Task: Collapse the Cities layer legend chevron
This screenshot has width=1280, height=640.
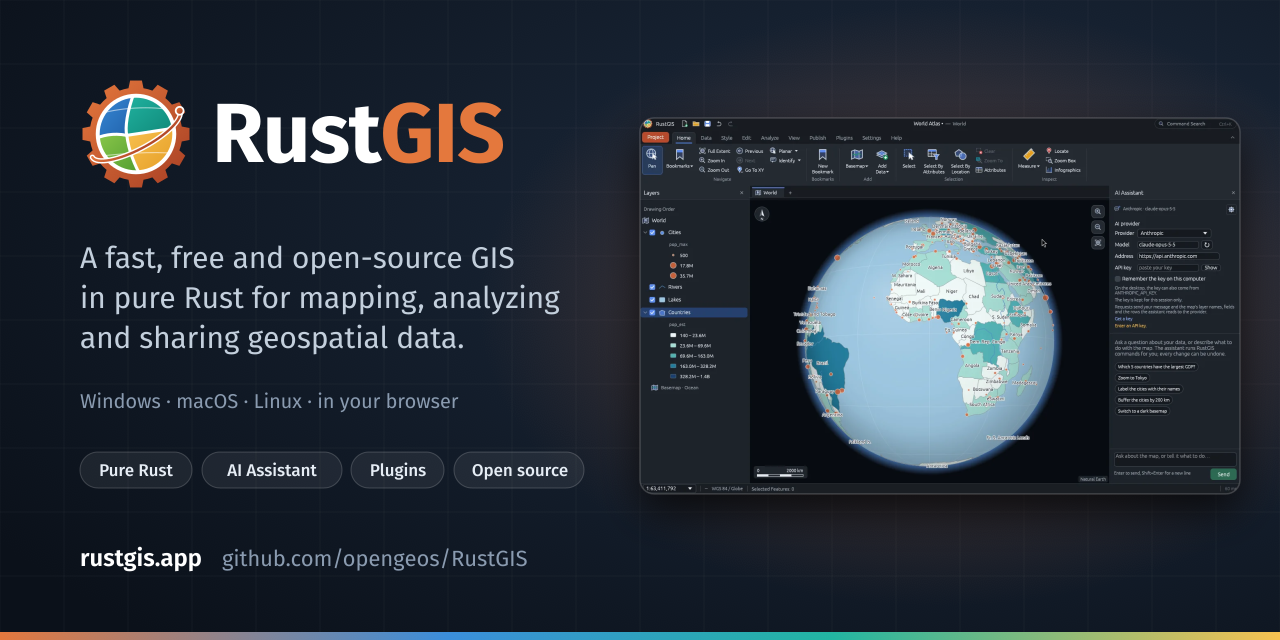Action: pos(644,232)
